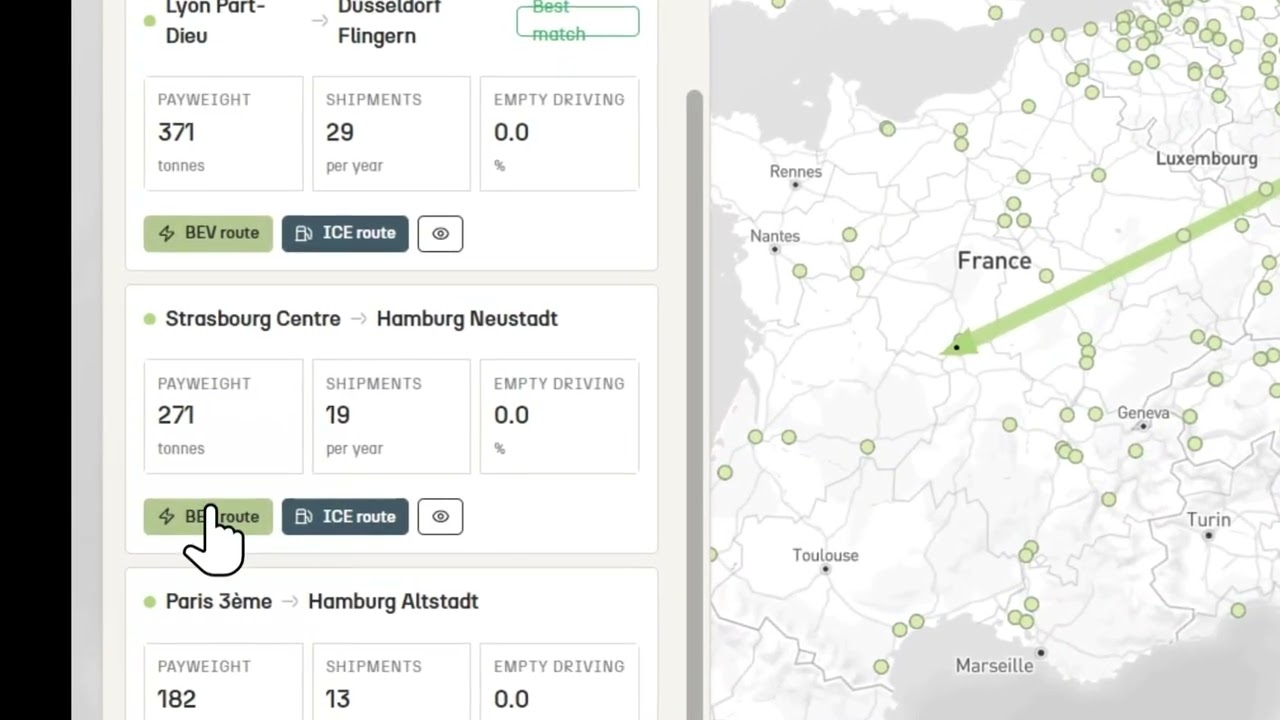Click the Düsseldorf Flingern destination name
This screenshot has width=1280, height=720.
point(391,22)
